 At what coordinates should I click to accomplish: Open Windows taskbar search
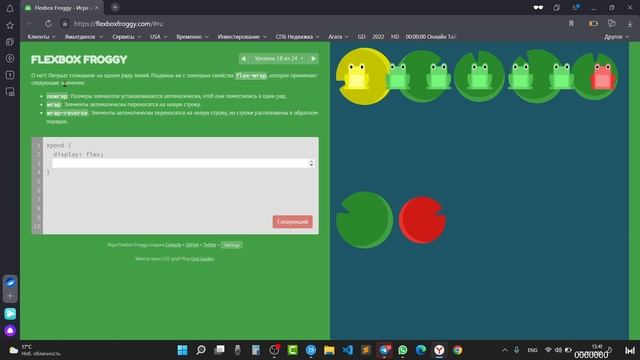click(x=201, y=350)
